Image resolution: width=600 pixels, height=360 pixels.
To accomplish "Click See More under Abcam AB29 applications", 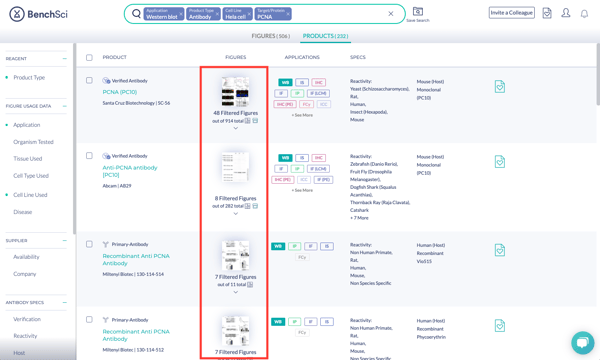I will (x=302, y=190).
